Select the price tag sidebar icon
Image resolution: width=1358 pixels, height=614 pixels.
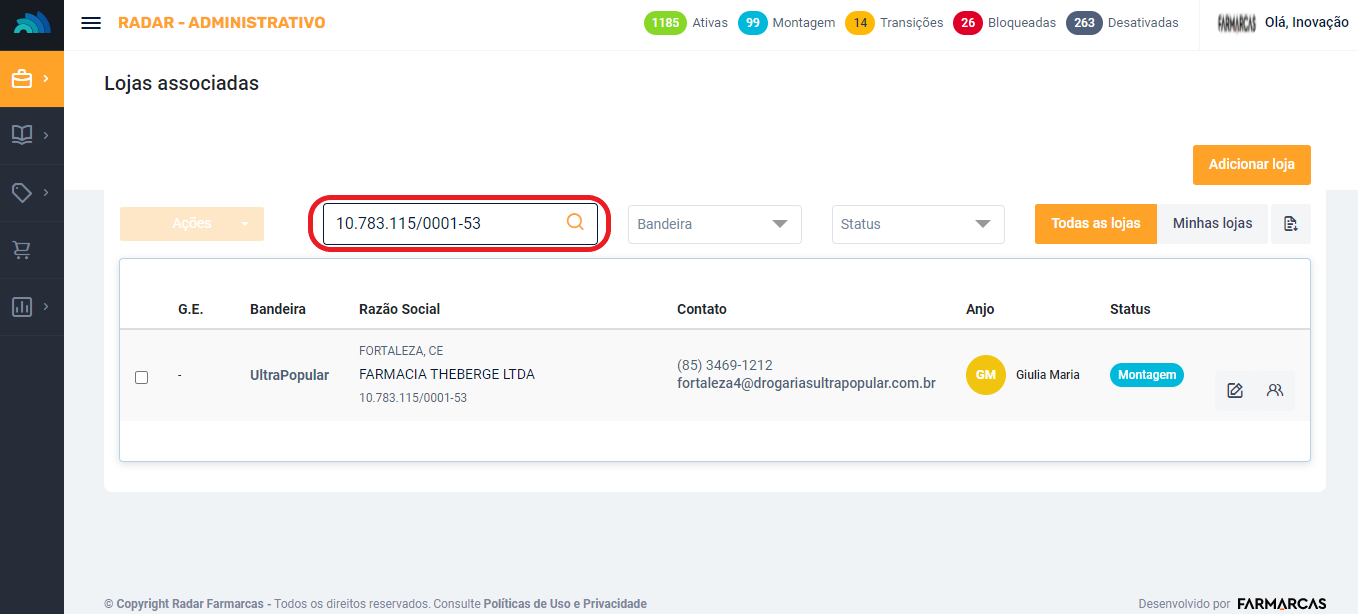pyautogui.click(x=22, y=193)
